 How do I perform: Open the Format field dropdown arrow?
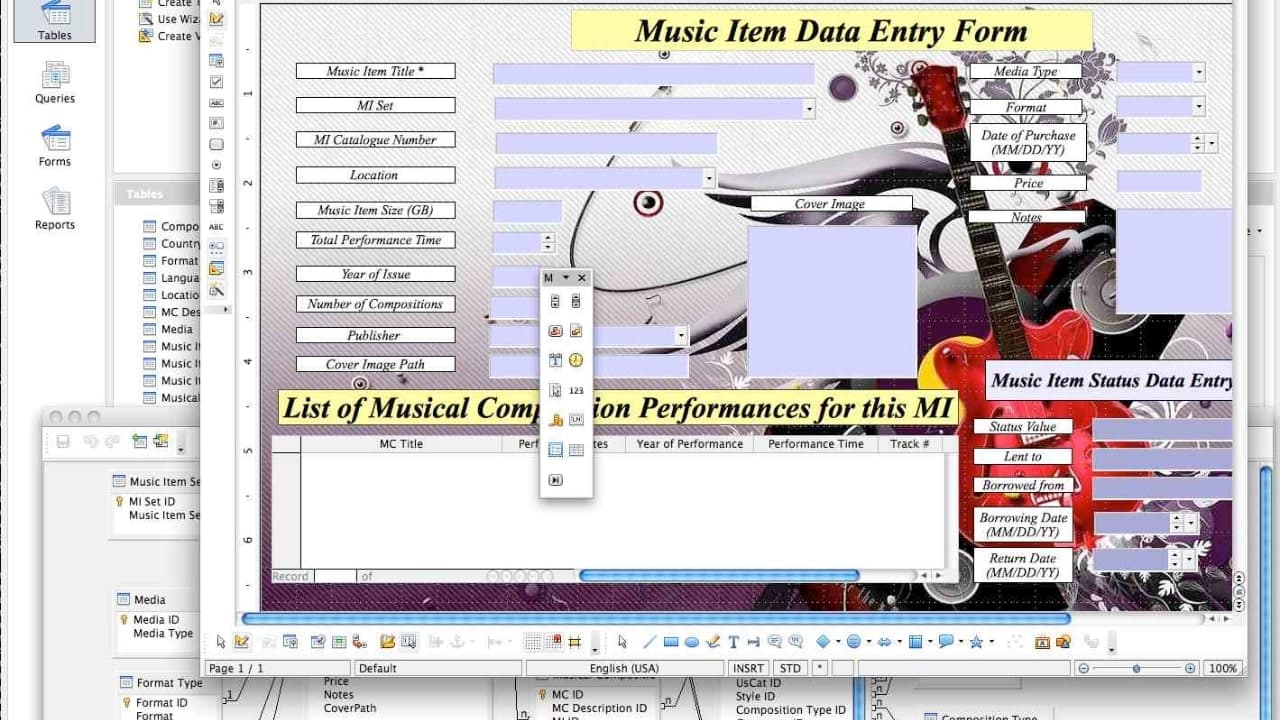1199,106
